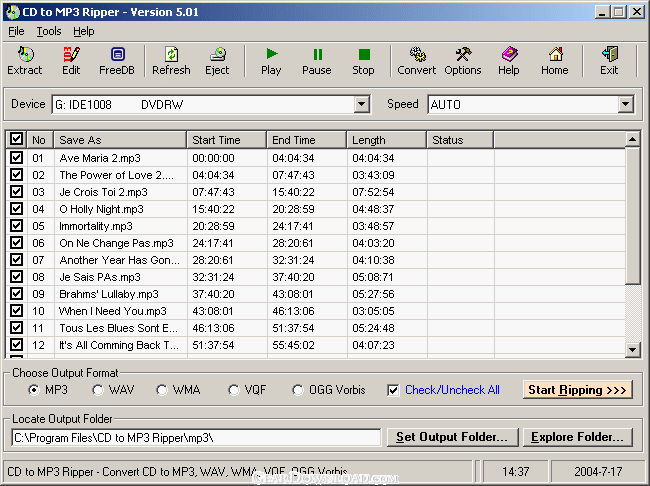Toggle the Check/Uncheck All checkbox
This screenshot has width=650, height=486.
coord(393,390)
